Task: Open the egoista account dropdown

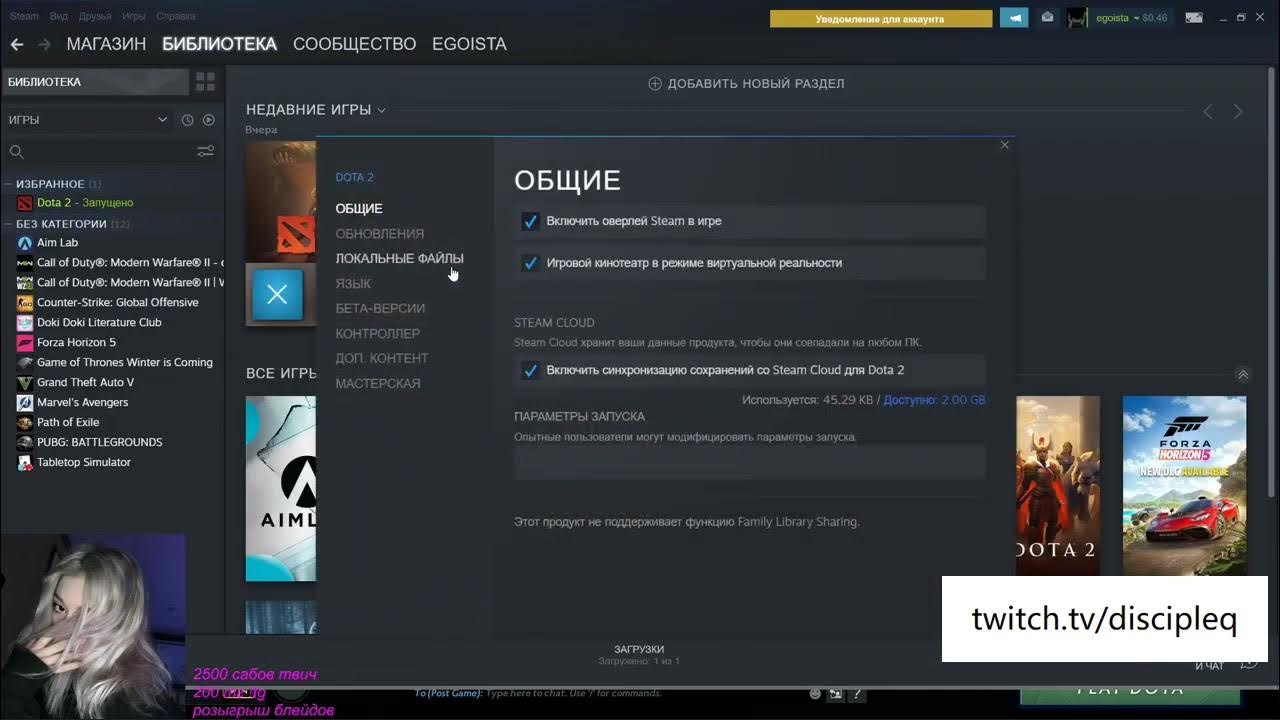Action: click(x=1132, y=18)
